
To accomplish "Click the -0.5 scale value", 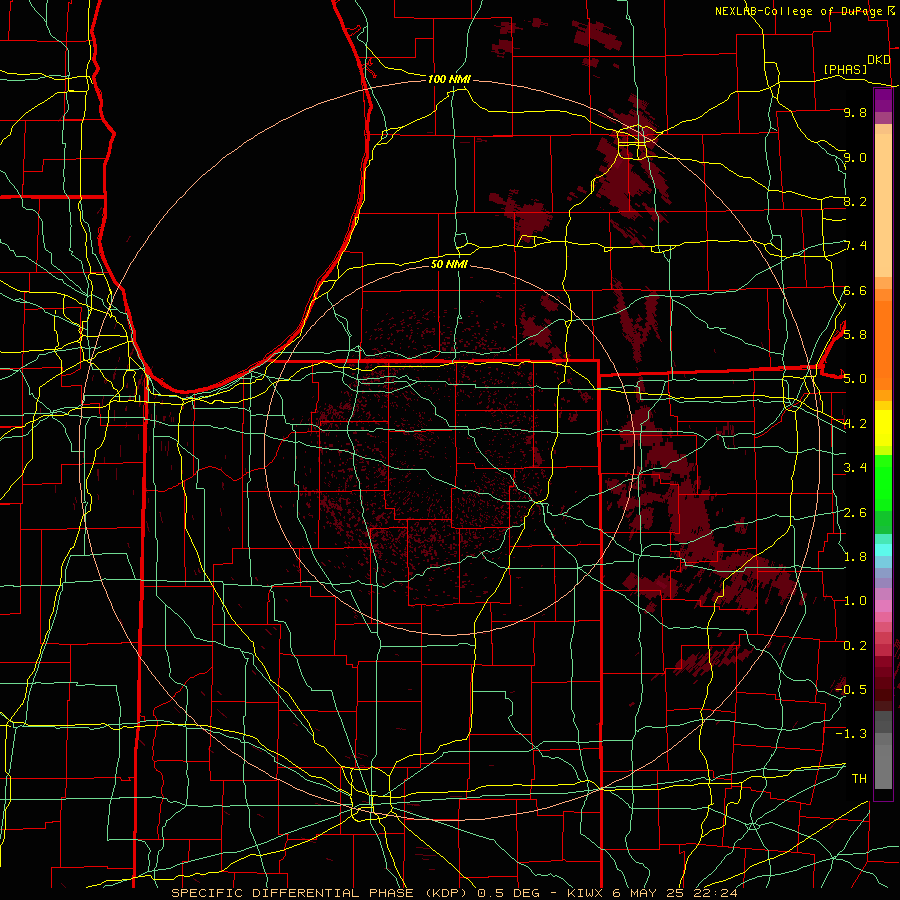I will pyautogui.click(x=851, y=689).
